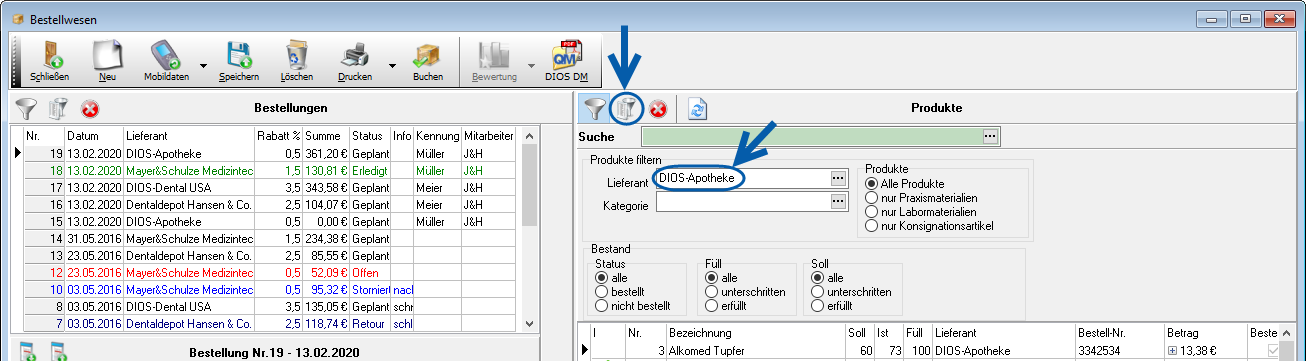Click the Suche field ellipsis button

point(990,136)
